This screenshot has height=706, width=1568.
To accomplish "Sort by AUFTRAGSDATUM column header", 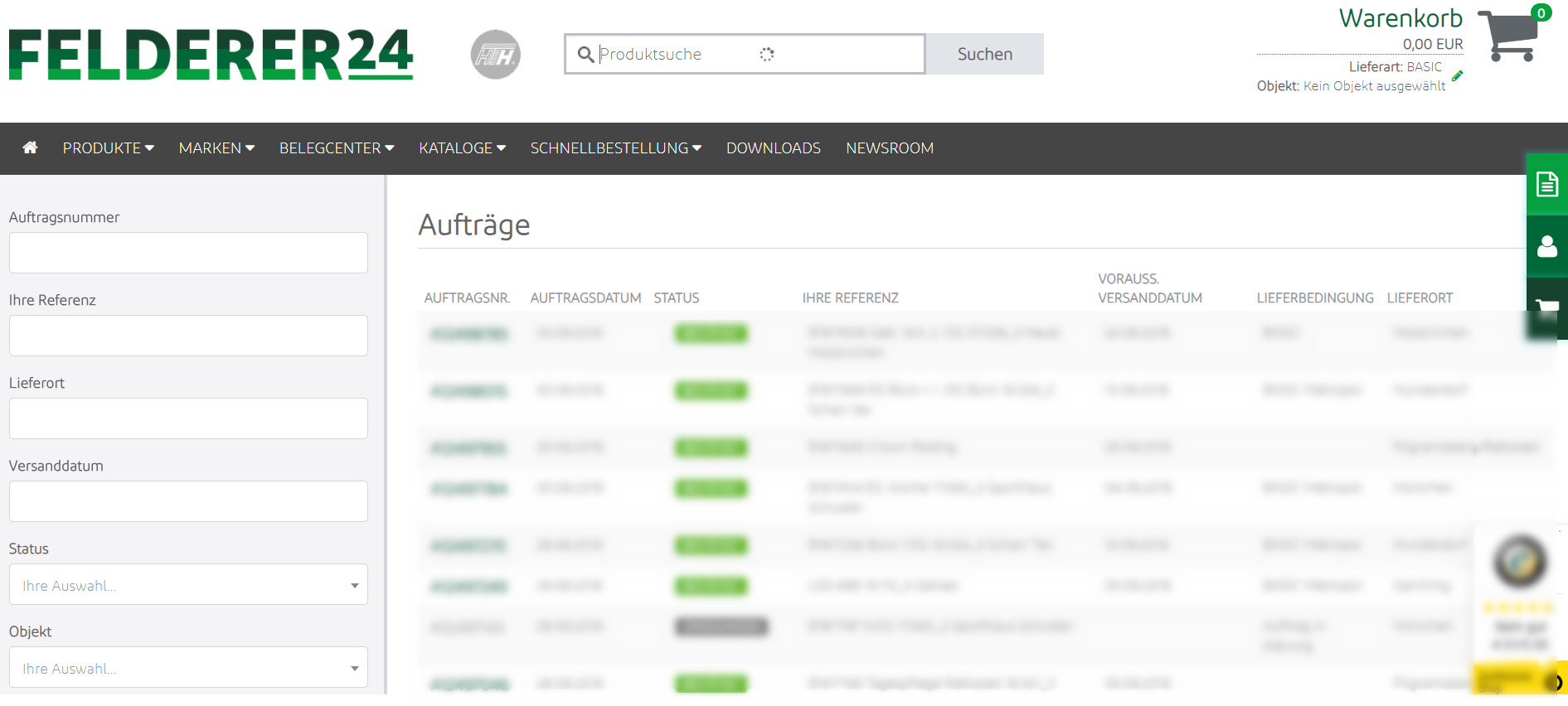I will point(585,297).
